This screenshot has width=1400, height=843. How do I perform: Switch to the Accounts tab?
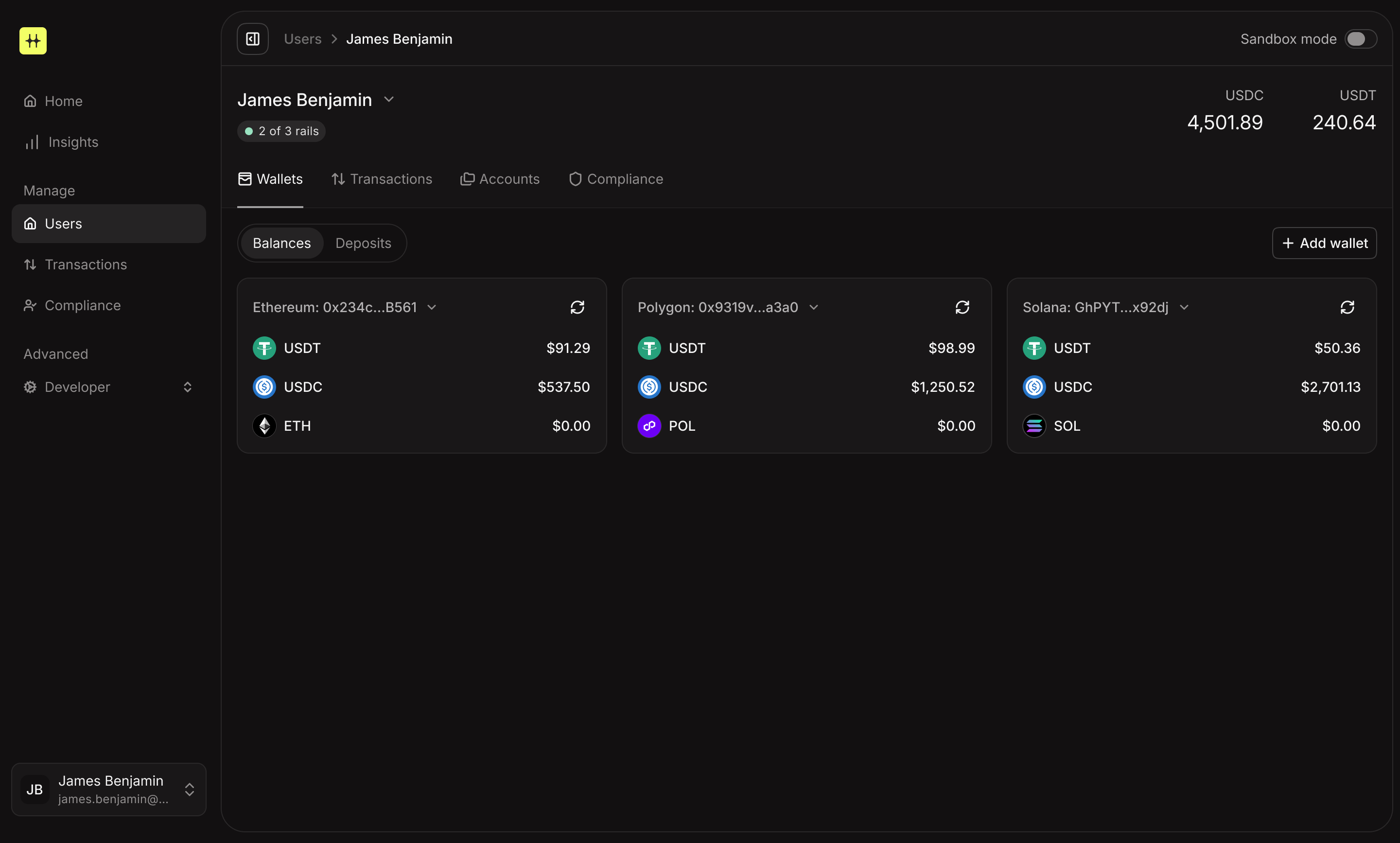coord(500,179)
